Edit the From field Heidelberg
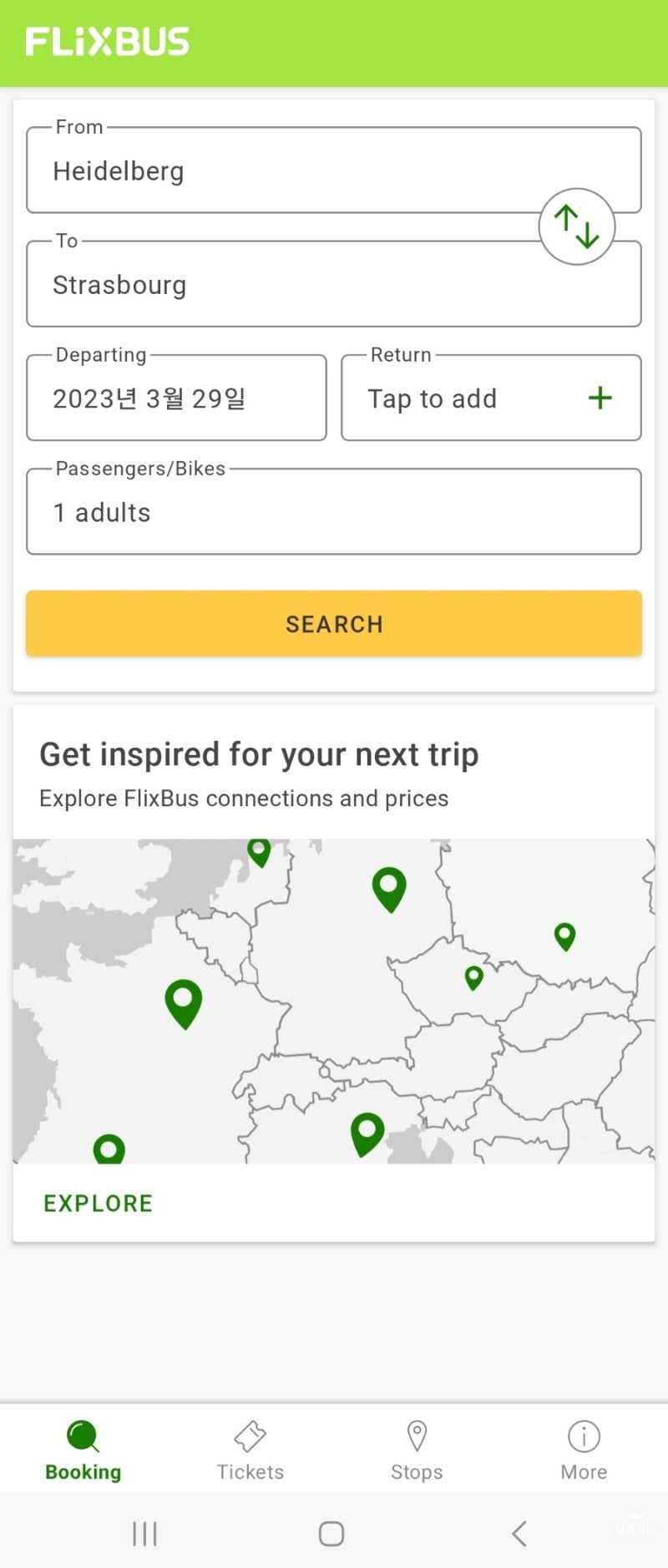This screenshot has width=668, height=1568. (x=334, y=170)
